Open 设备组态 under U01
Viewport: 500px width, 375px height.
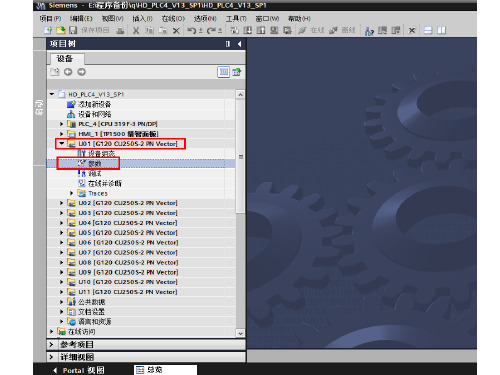(101, 154)
